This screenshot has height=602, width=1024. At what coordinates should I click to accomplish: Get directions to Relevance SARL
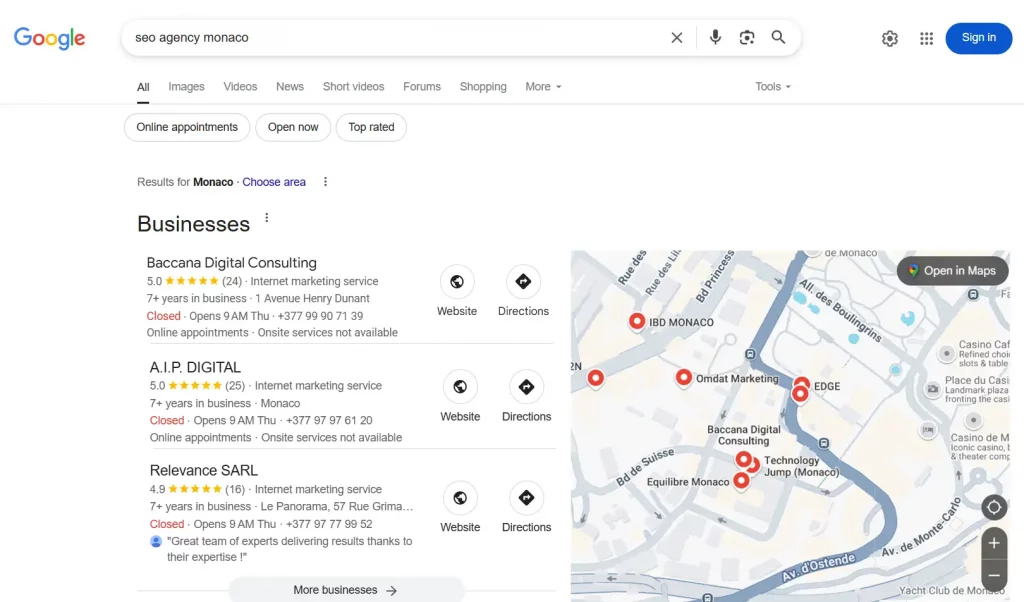click(x=526, y=498)
